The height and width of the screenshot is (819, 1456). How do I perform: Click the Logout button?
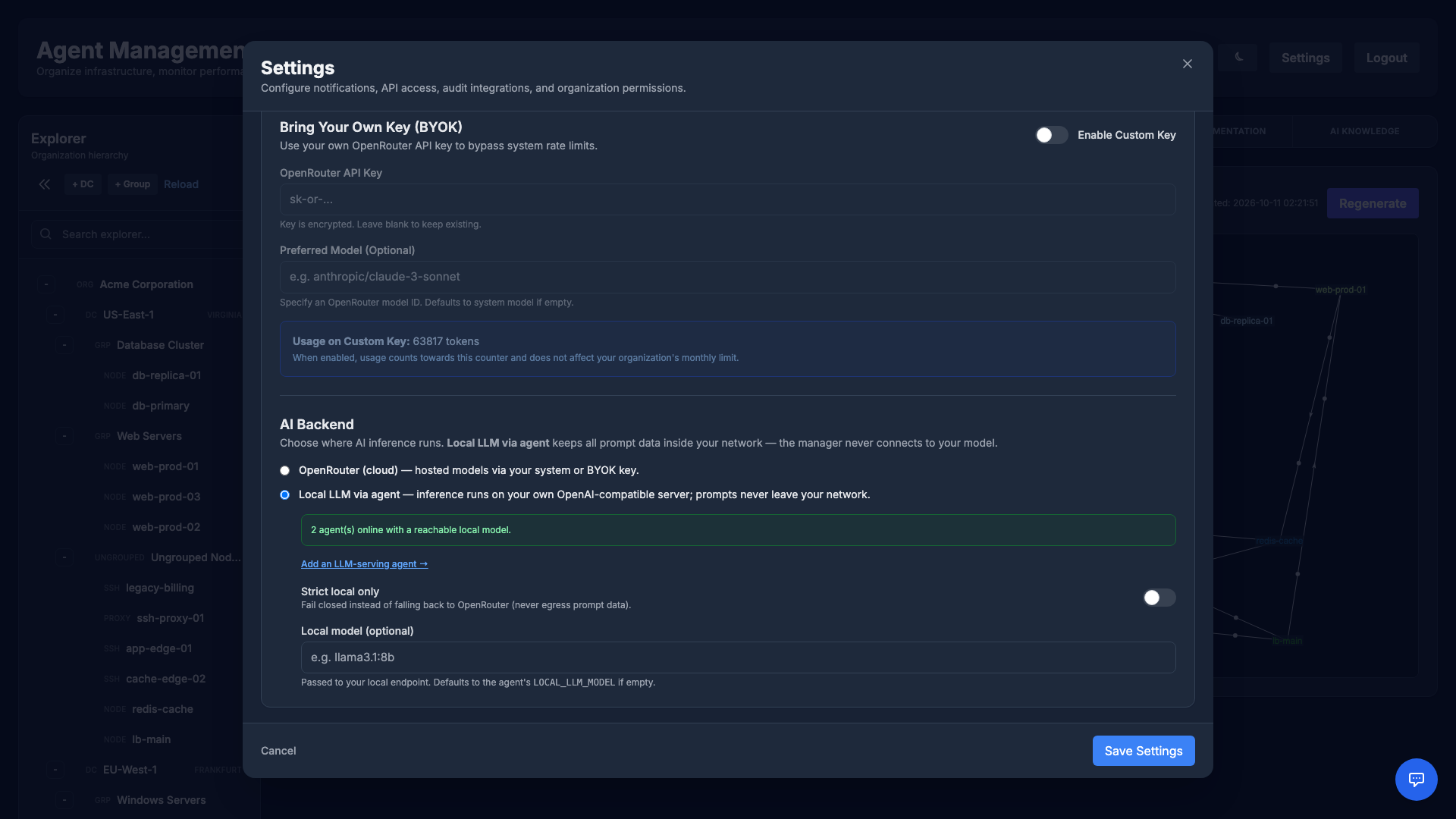[x=1386, y=58]
